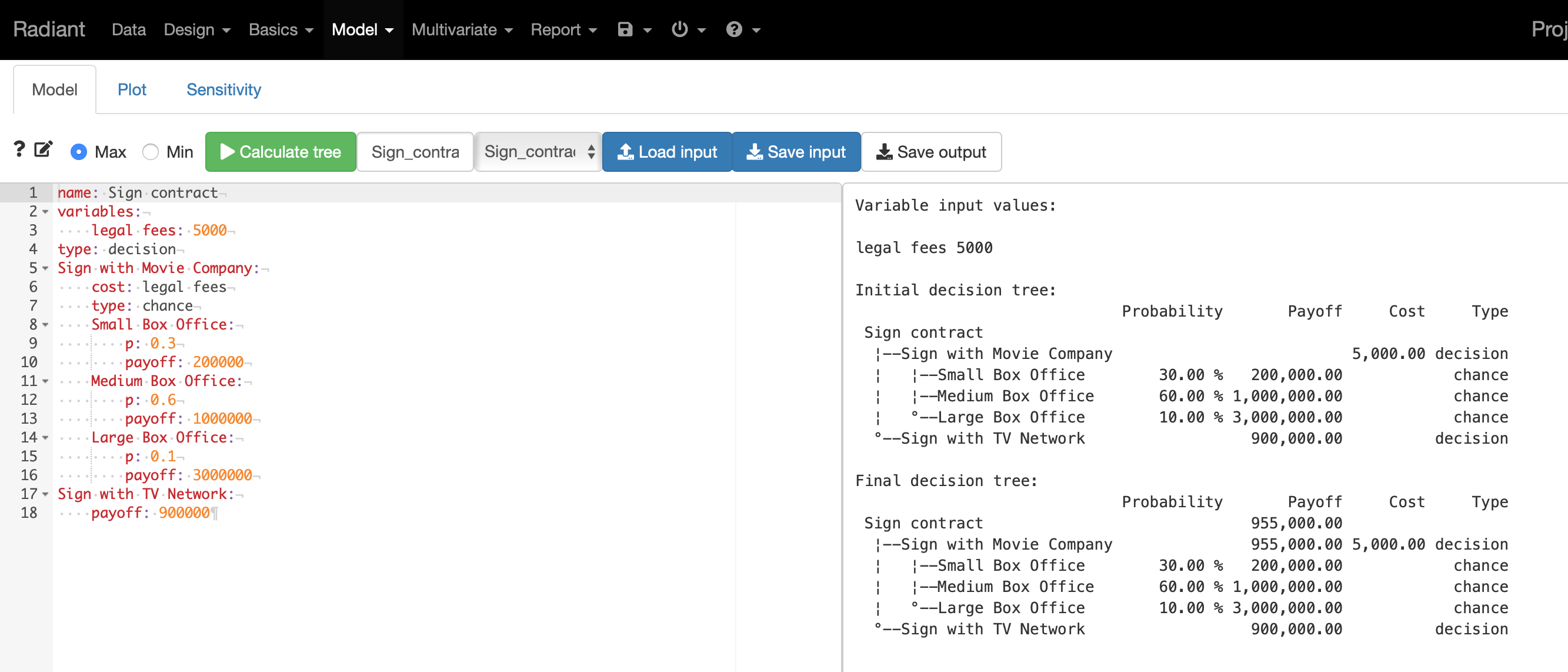
Task: Click line 1 name: Sign contract in editor
Action: tap(138, 192)
